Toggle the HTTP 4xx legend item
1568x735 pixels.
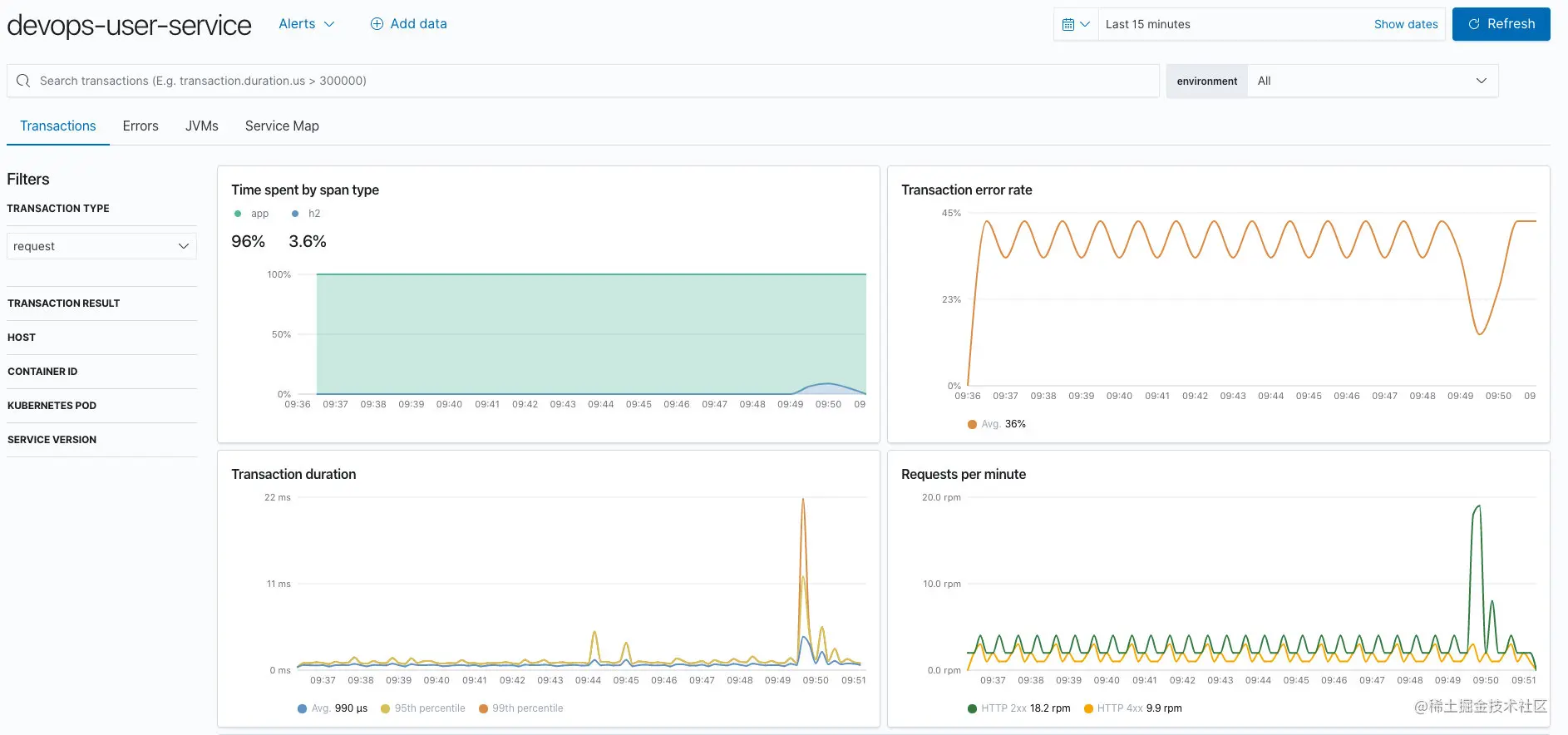[x=1132, y=708]
